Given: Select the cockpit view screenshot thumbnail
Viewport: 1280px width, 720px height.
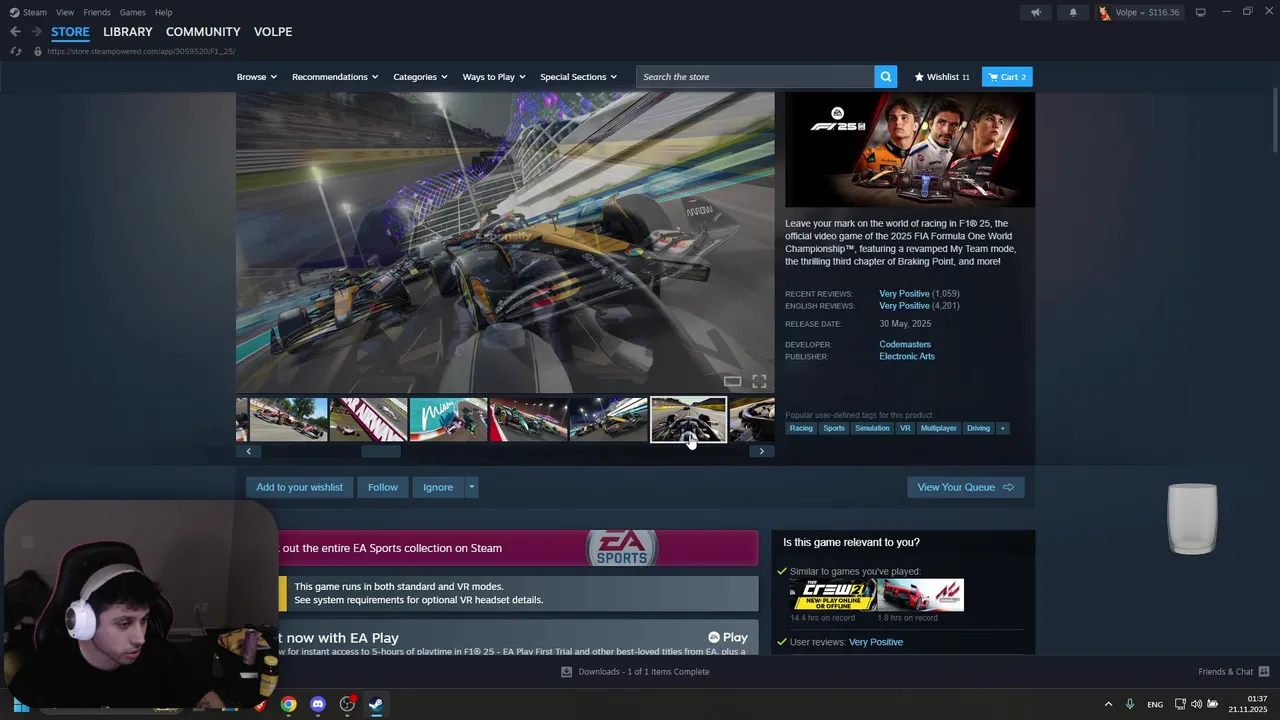Looking at the screenshot, I should point(688,419).
